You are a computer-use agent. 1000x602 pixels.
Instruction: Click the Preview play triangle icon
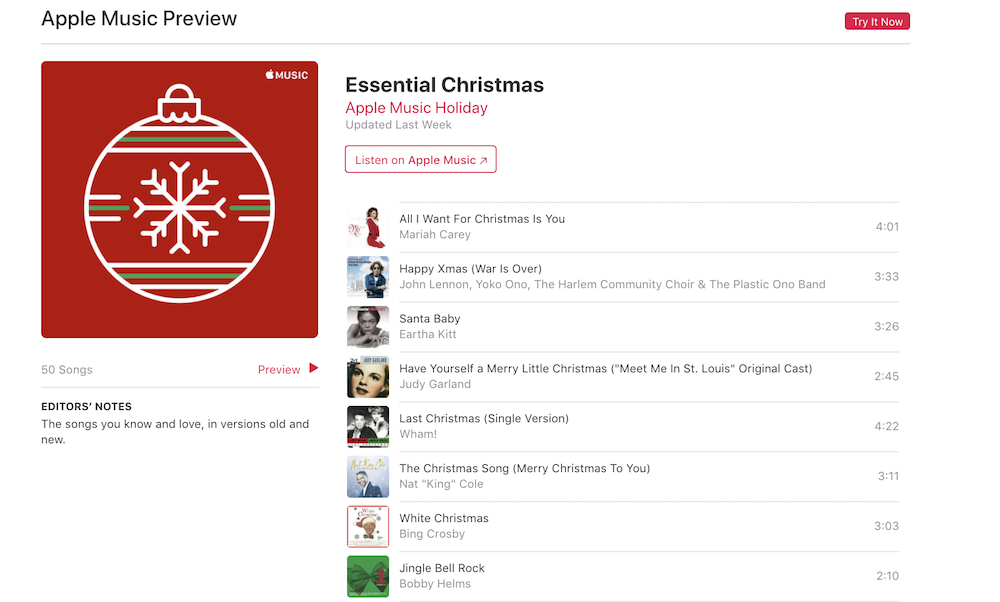coord(314,368)
